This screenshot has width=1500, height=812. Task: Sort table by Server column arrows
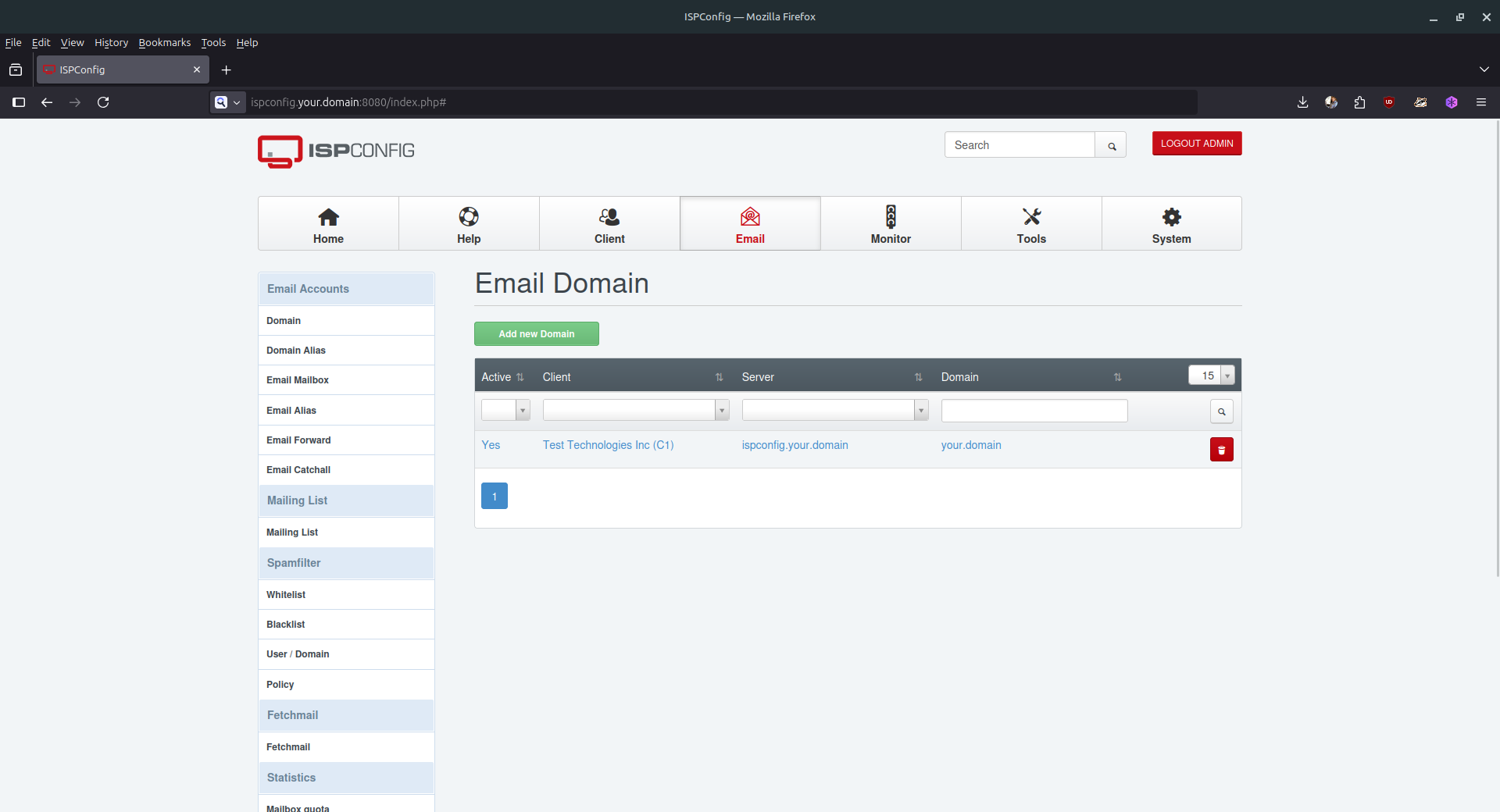click(x=919, y=377)
